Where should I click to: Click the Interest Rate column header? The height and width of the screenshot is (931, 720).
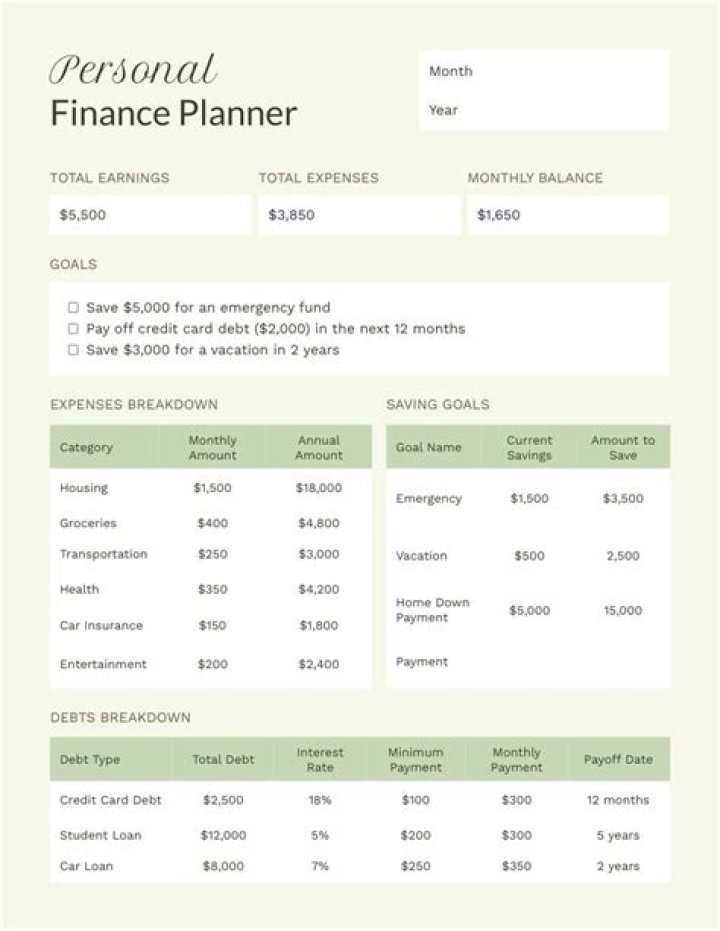[x=320, y=760]
